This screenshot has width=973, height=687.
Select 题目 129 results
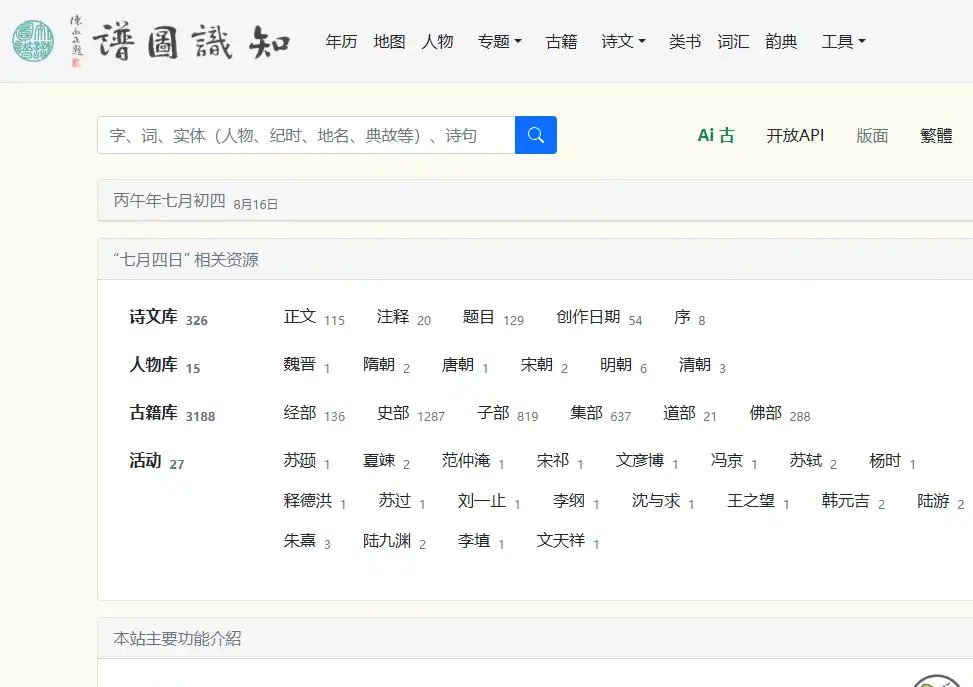coord(493,317)
